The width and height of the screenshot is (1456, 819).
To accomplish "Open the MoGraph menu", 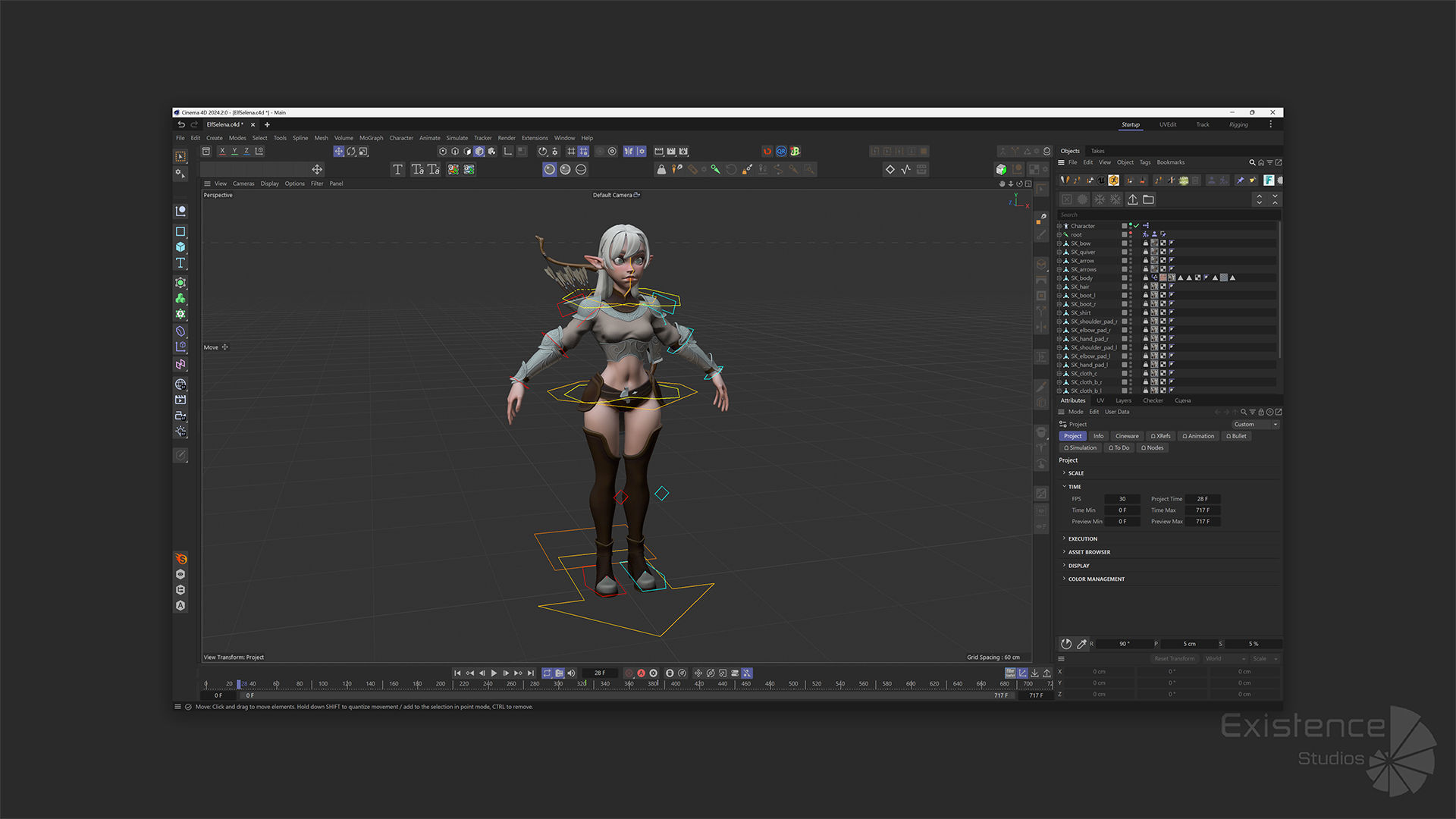I will pyautogui.click(x=371, y=138).
